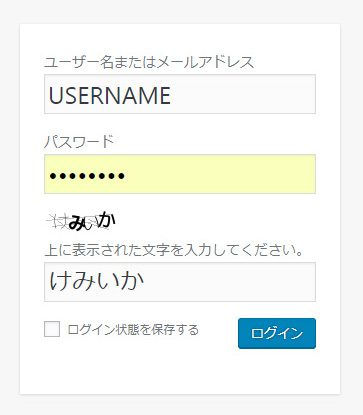Click the crossed-out faint CAPTCHA characters
363x415 pixels.
click(57, 221)
